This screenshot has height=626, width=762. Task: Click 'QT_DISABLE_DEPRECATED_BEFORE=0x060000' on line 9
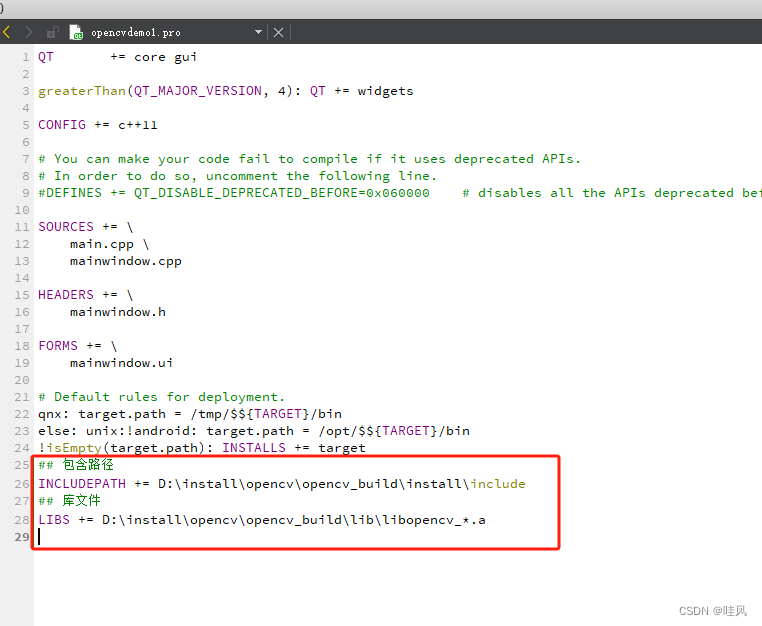click(x=282, y=193)
